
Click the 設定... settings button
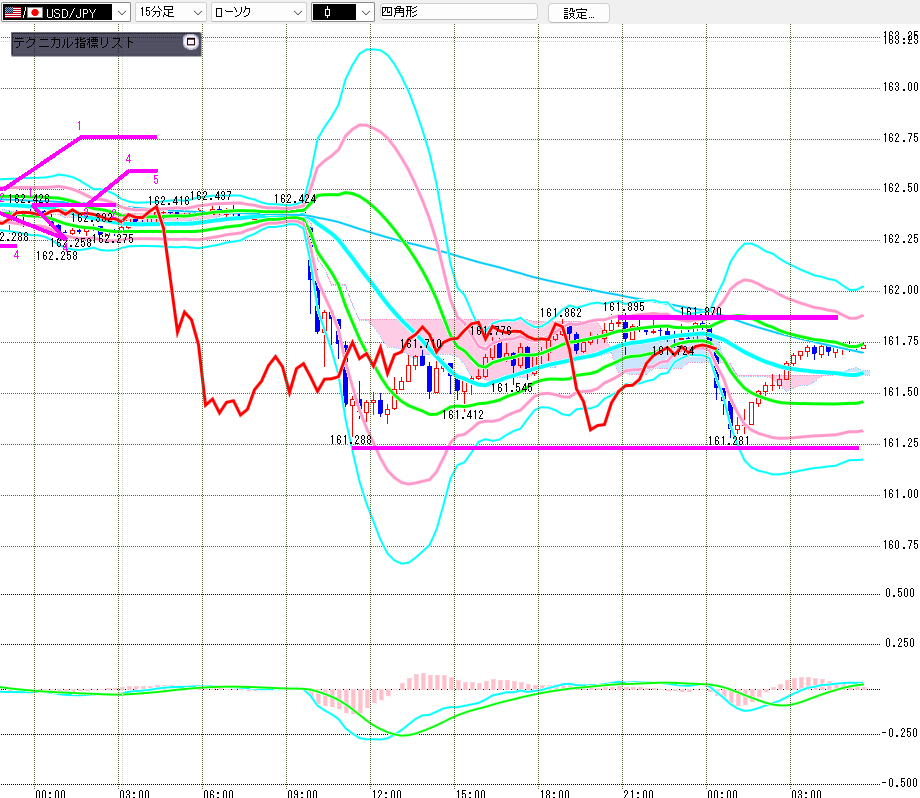[579, 13]
